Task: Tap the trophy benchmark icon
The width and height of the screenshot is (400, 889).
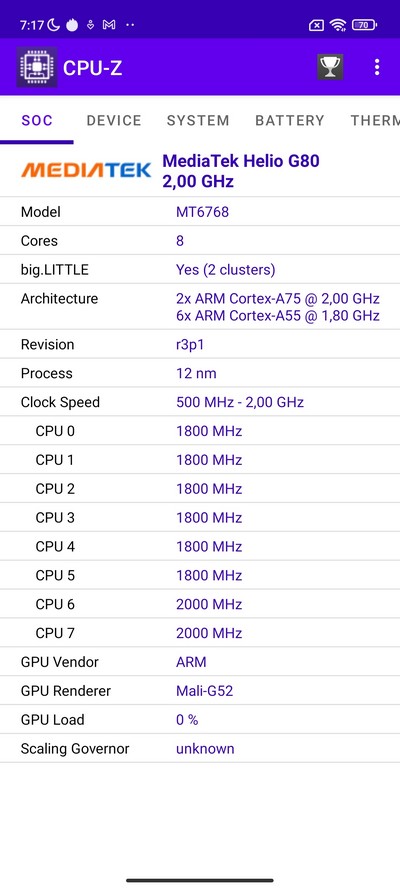Action: [x=330, y=67]
